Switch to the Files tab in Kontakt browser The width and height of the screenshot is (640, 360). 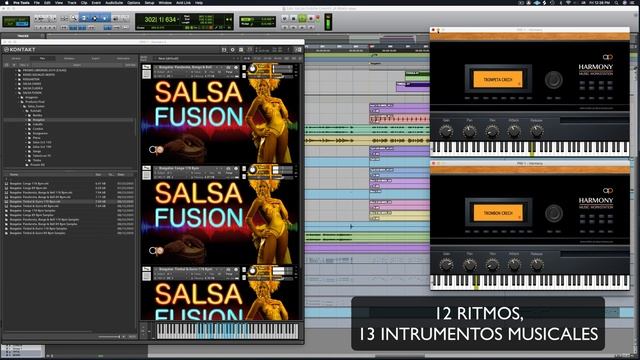coord(42,58)
